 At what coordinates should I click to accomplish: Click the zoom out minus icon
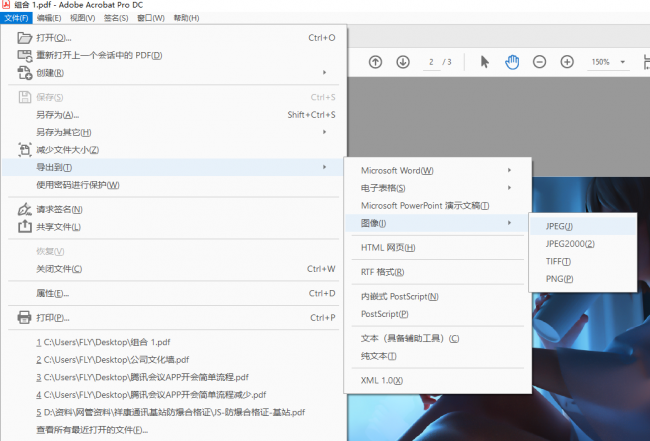(539, 62)
